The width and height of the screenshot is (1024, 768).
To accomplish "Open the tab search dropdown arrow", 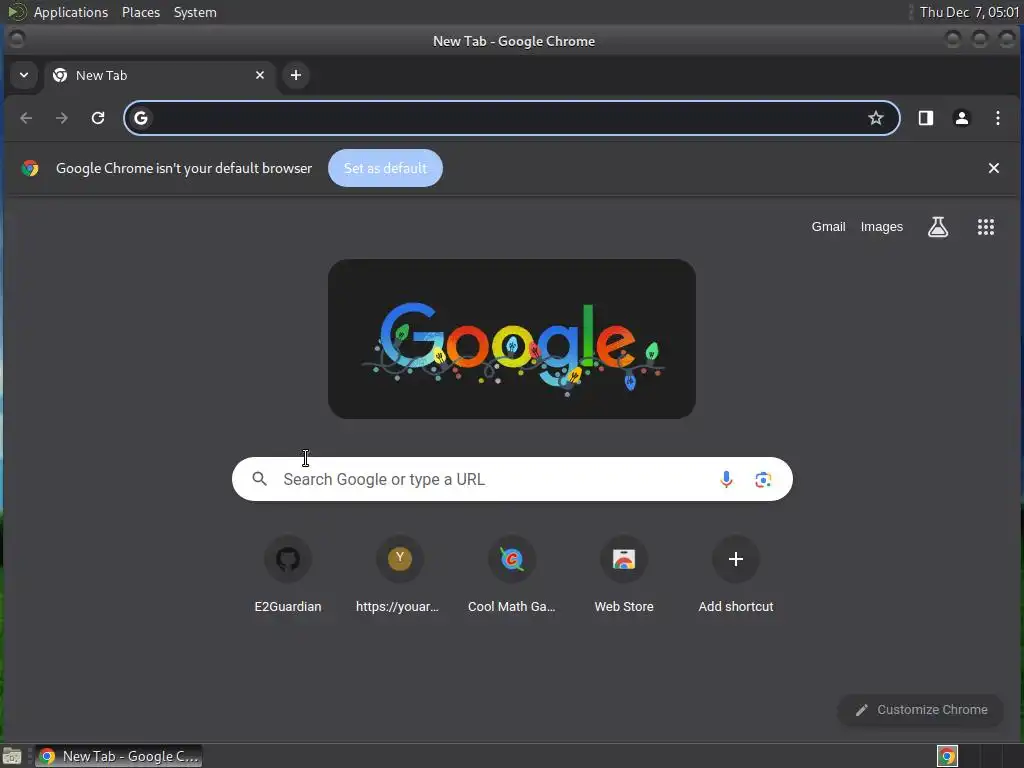I will click(x=24, y=75).
